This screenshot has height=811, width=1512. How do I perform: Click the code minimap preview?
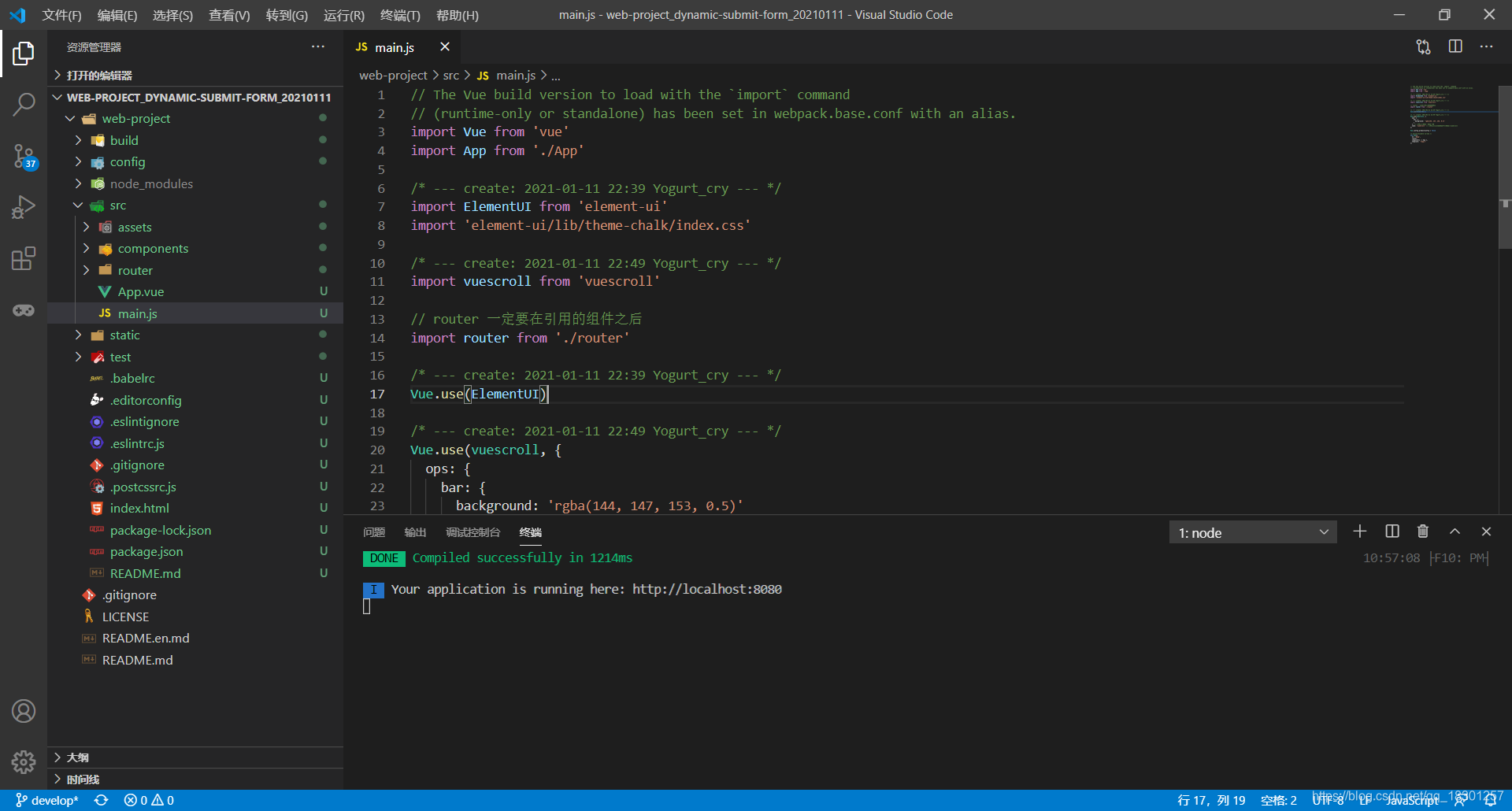tap(1452, 115)
